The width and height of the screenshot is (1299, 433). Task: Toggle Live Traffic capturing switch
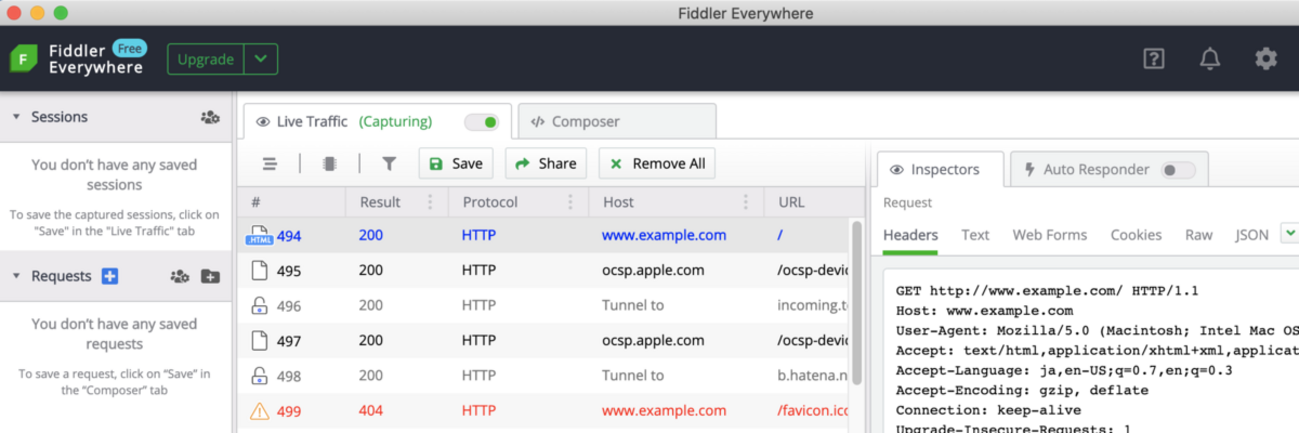pos(482,122)
